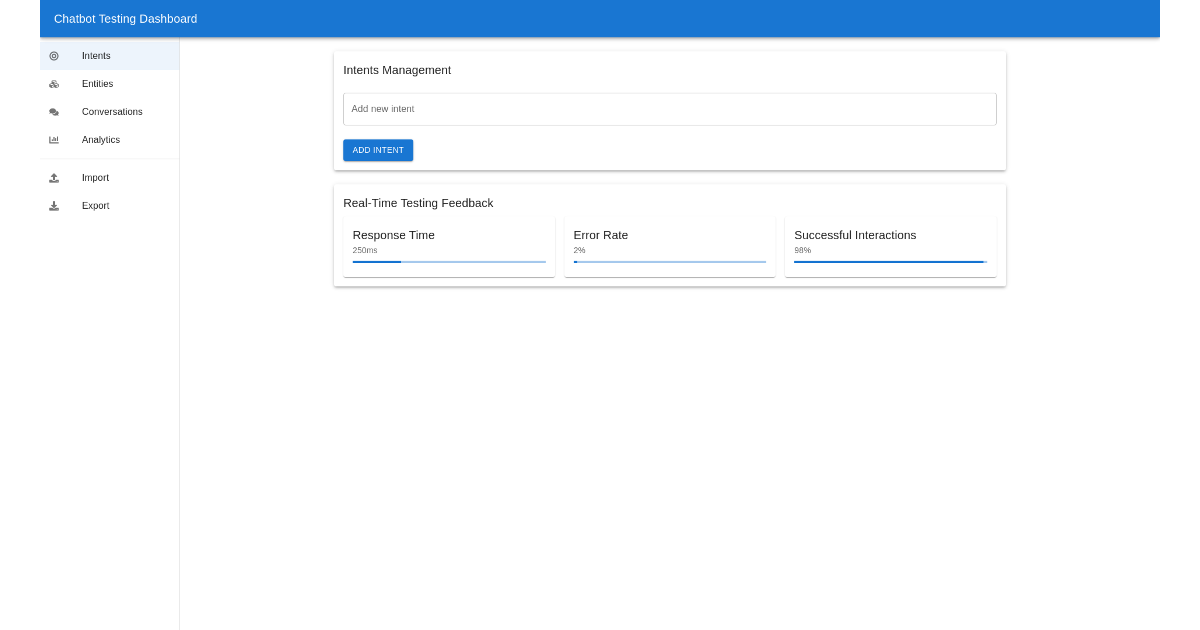This screenshot has width=1200, height=630.
Task: Click the Entities cubes icon
Action: point(54,84)
